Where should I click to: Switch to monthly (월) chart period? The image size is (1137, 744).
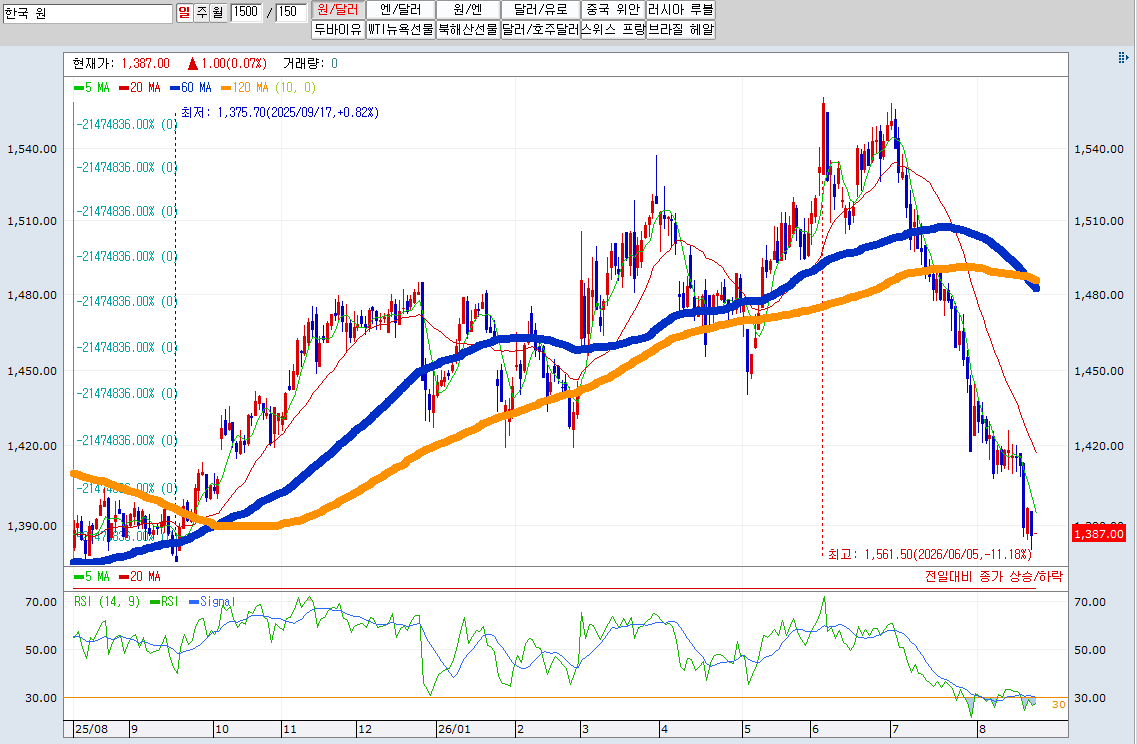(218, 12)
